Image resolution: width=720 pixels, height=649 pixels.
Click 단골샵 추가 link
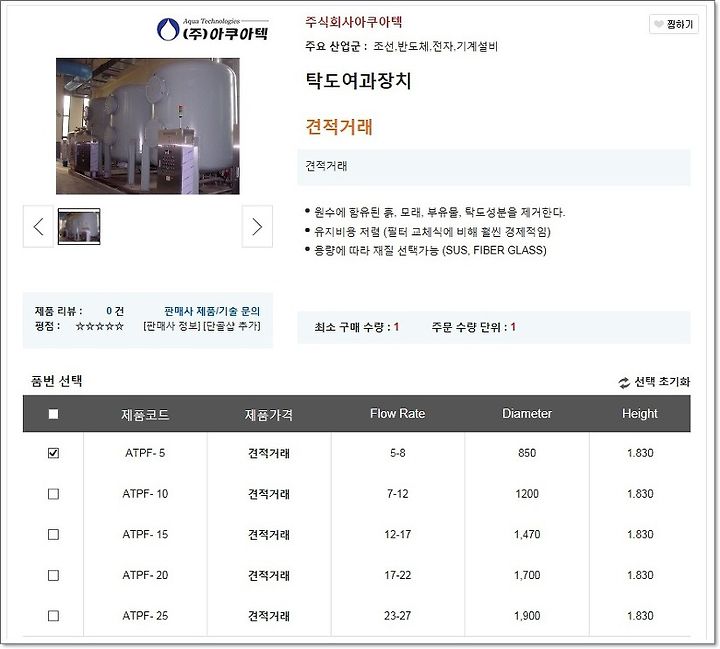click(x=232, y=326)
